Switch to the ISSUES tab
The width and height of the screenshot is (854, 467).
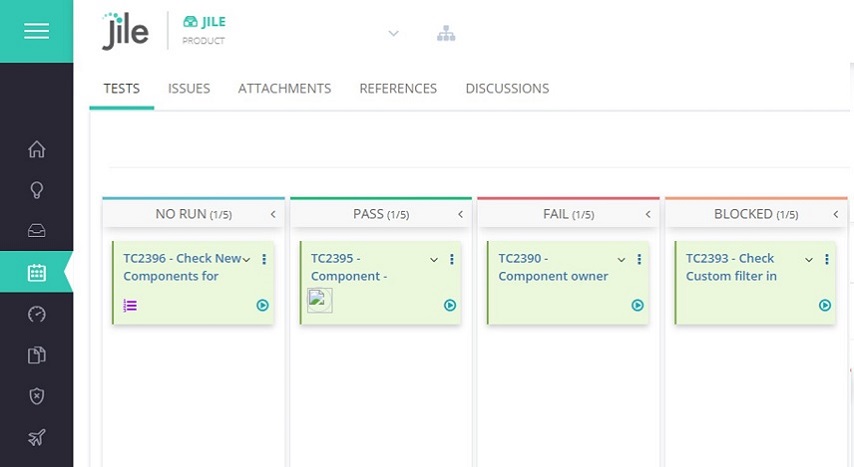point(189,88)
